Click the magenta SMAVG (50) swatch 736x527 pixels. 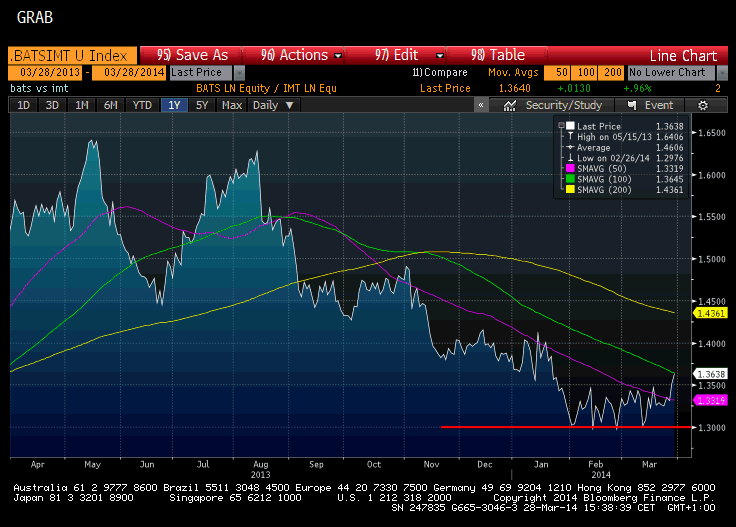[570, 168]
